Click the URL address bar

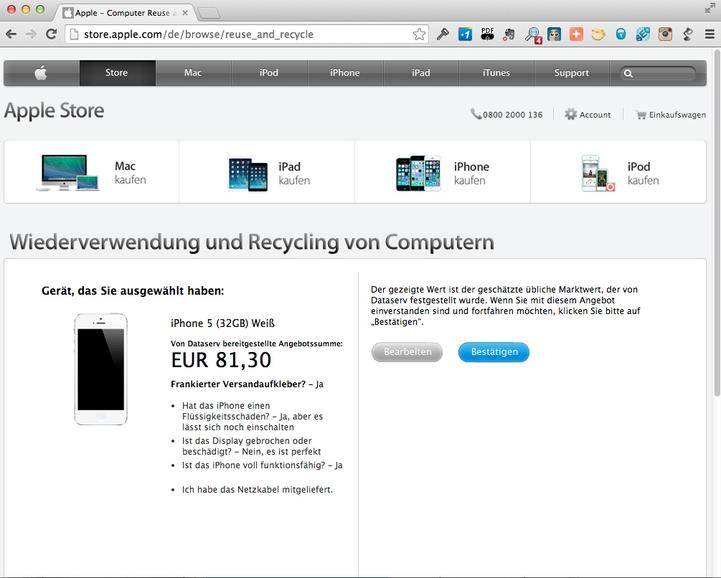tap(246, 34)
